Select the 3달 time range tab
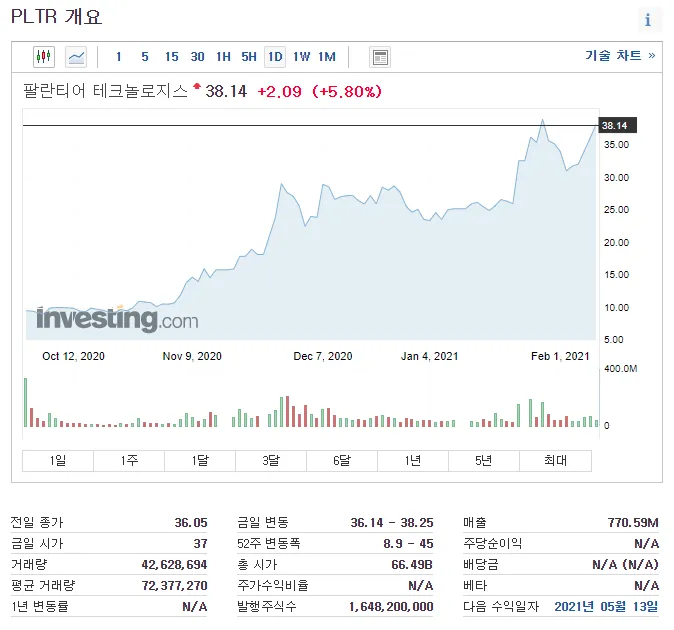 click(271, 461)
